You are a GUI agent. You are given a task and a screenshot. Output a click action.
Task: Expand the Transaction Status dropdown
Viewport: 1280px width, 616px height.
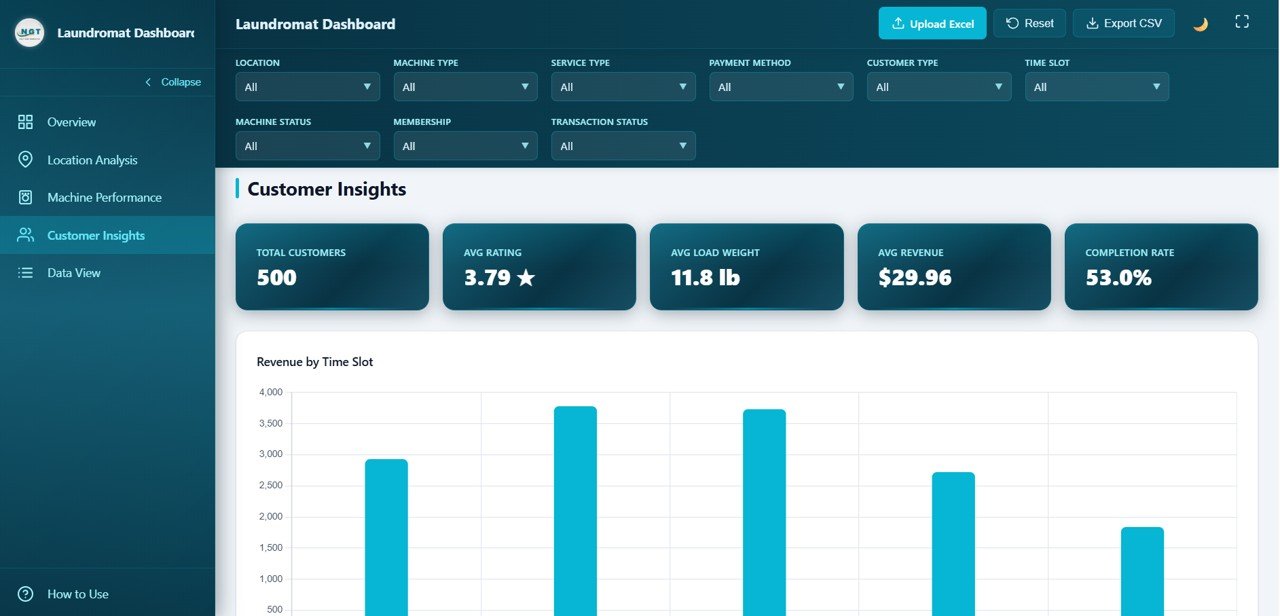coord(623,146)
